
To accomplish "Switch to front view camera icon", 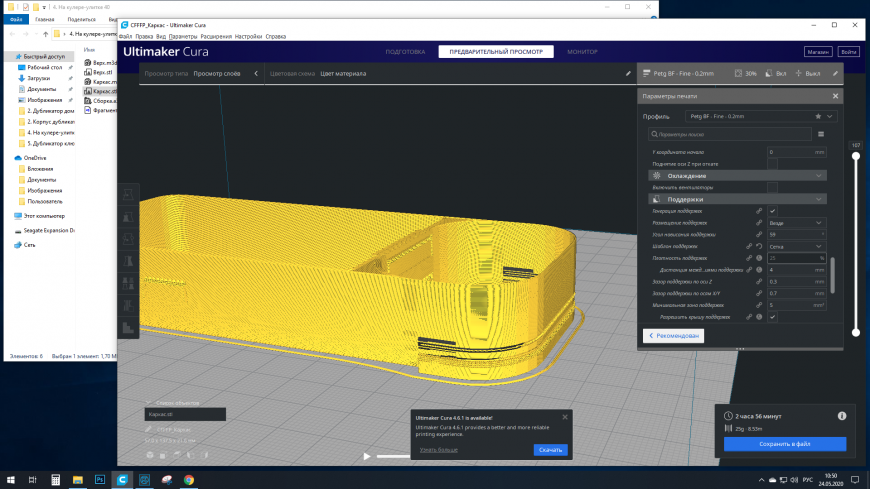I will click(x=163, y=455).
